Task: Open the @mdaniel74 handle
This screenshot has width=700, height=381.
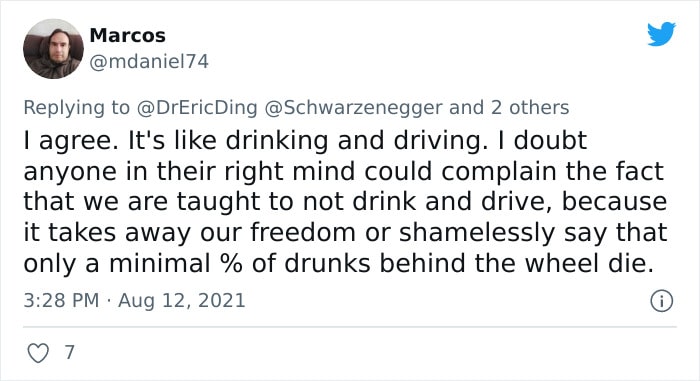Action: (149, 62)
